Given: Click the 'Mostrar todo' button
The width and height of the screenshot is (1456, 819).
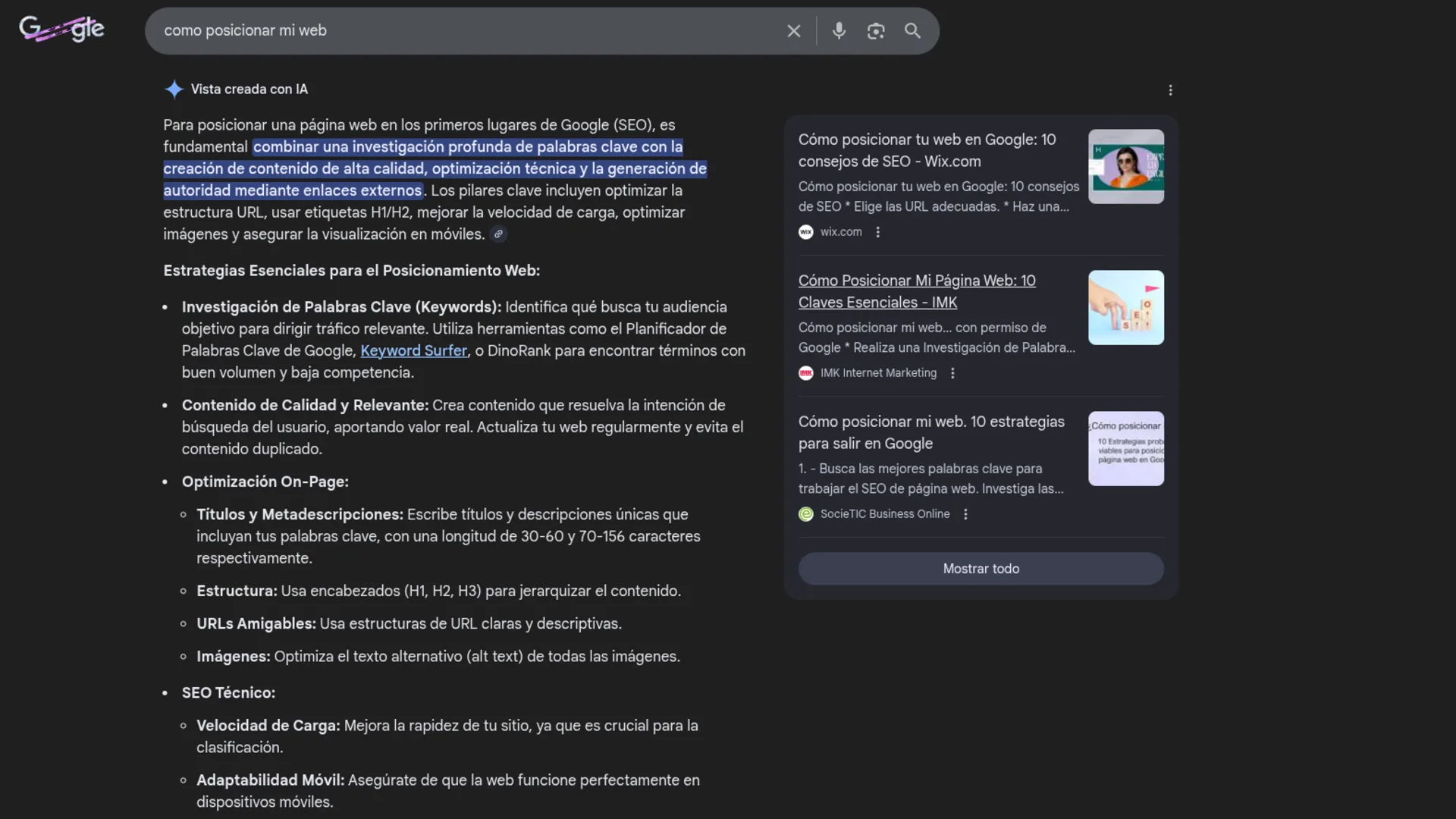Looking at the screenshot, I should [x=981, y=569].
